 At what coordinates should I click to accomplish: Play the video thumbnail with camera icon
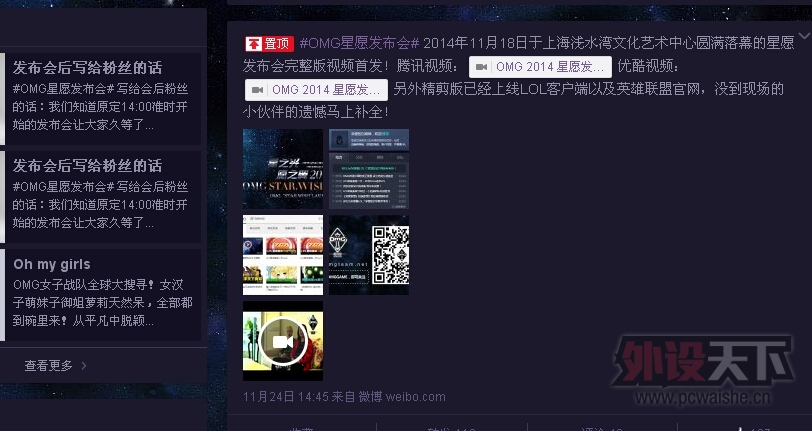tap(283, 341)
